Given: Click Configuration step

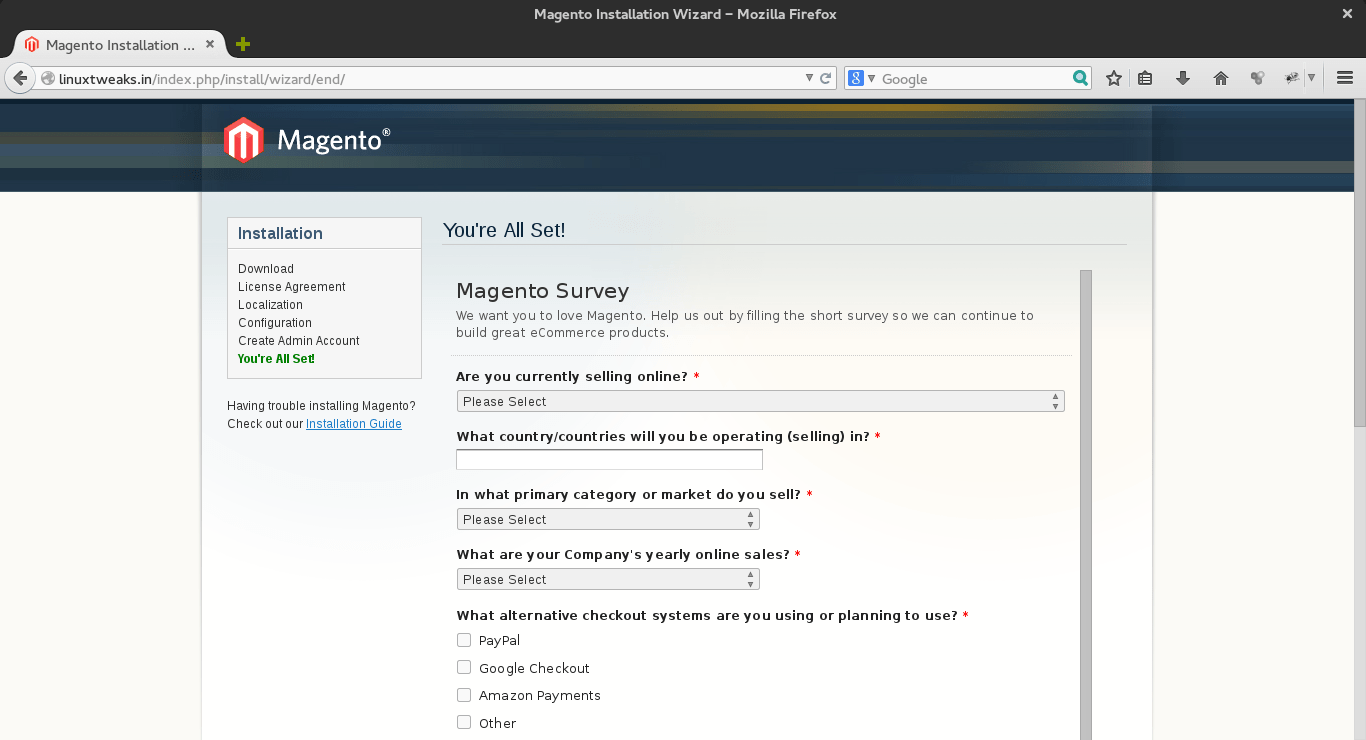Looking at the screenshot, I should click(275, 323).
